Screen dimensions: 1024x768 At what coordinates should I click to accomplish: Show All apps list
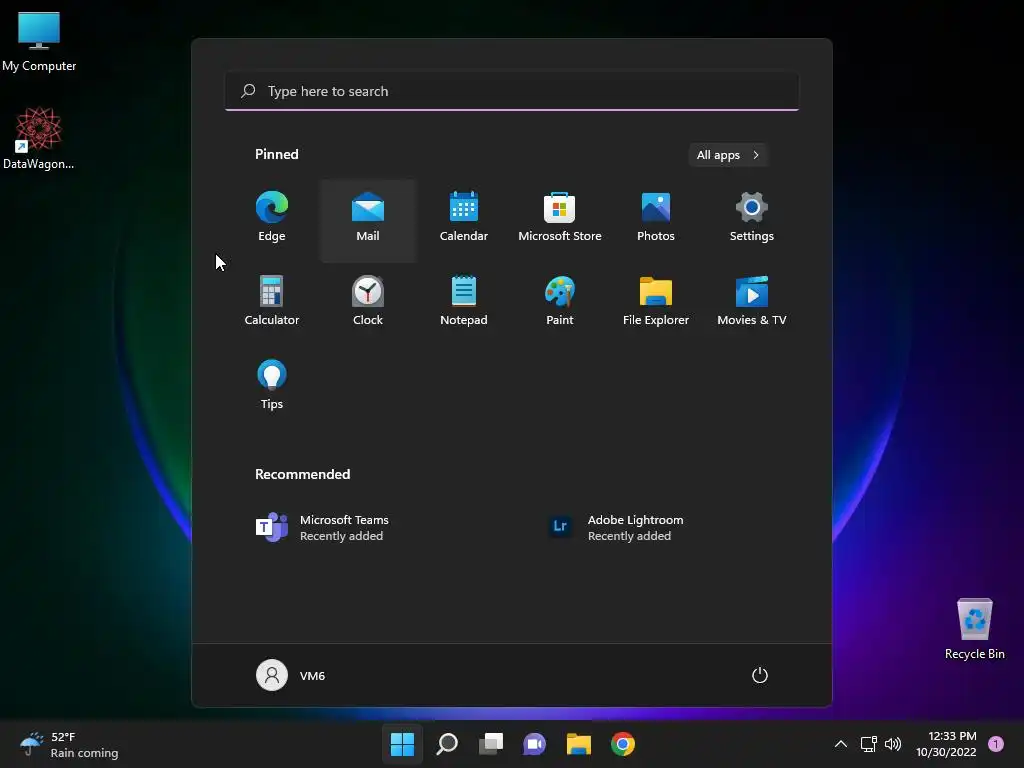(728, 155)
